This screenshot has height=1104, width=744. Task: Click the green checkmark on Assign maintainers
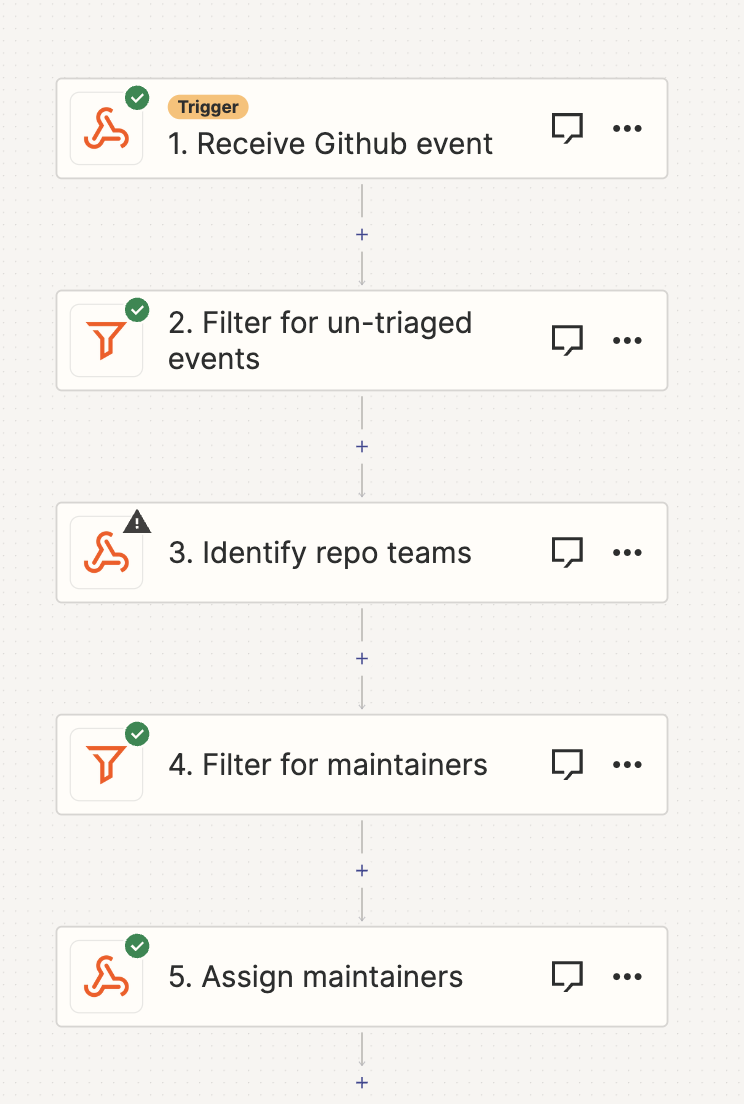click(136, 944)
